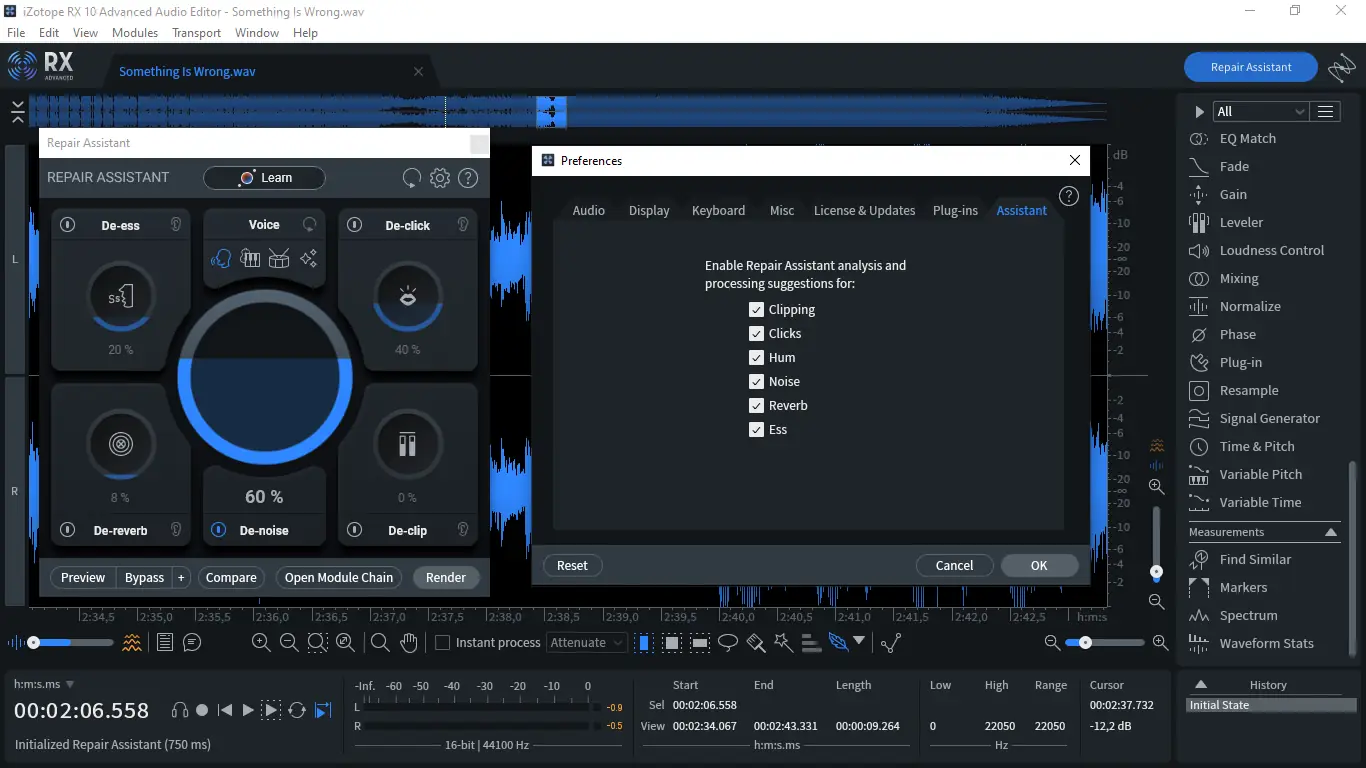1366x768 pixels.
Task: Select the lasso selection tool
Action: tap(728, 643)
